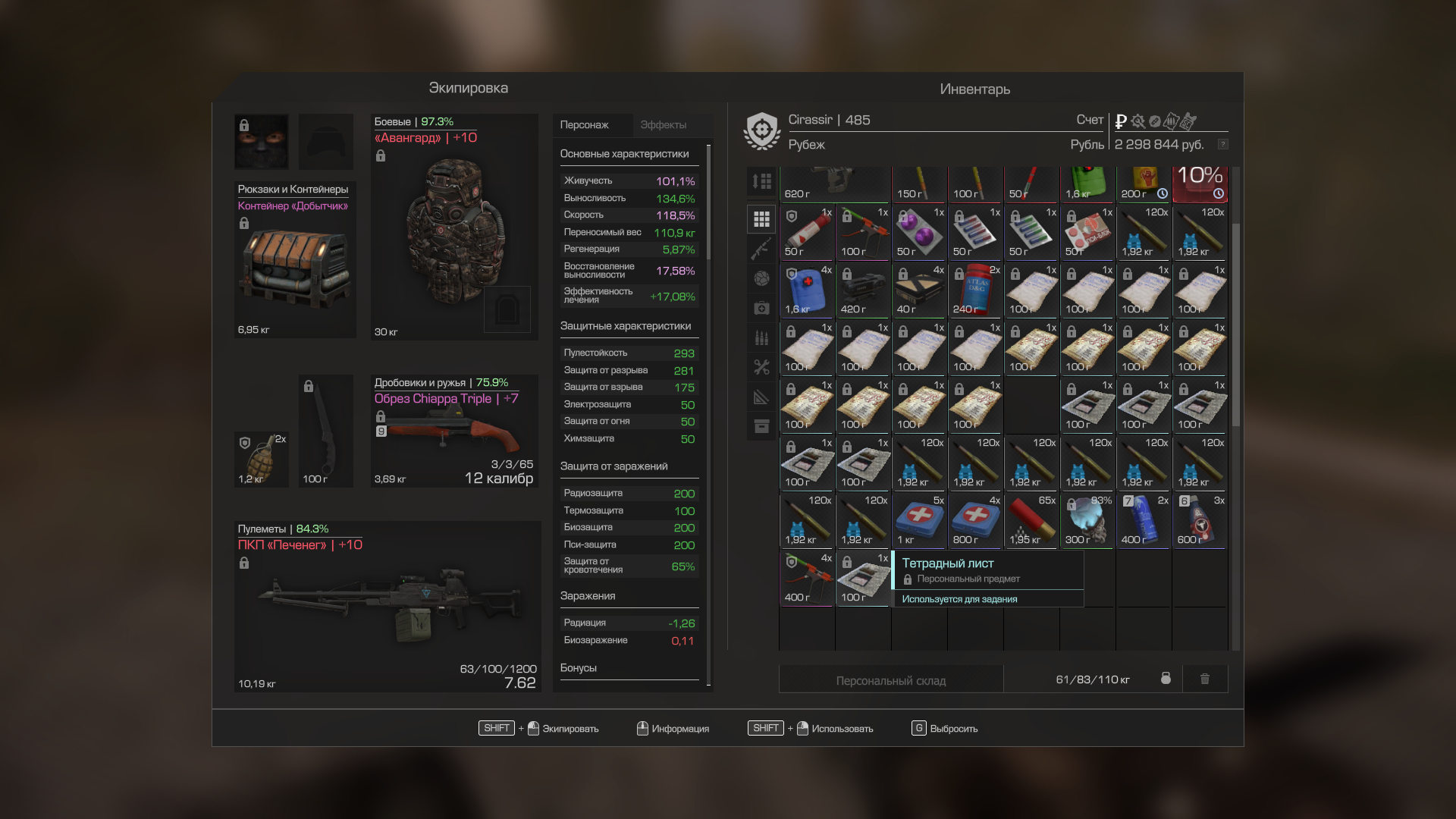Click the Пулестойкость 293 stat row

coord(629,353)
